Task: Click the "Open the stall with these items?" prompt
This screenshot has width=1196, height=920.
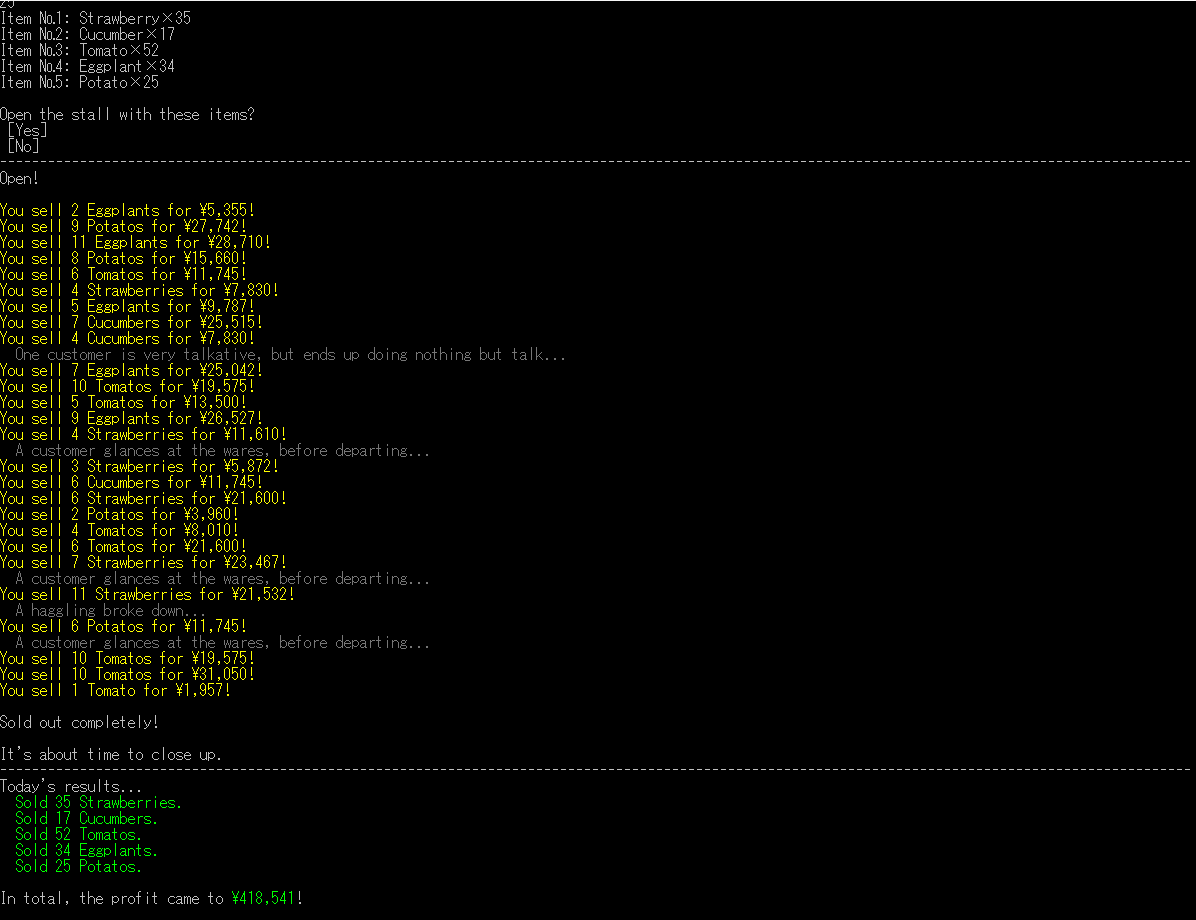Action: pyautogui.click(x=127, y=114)
